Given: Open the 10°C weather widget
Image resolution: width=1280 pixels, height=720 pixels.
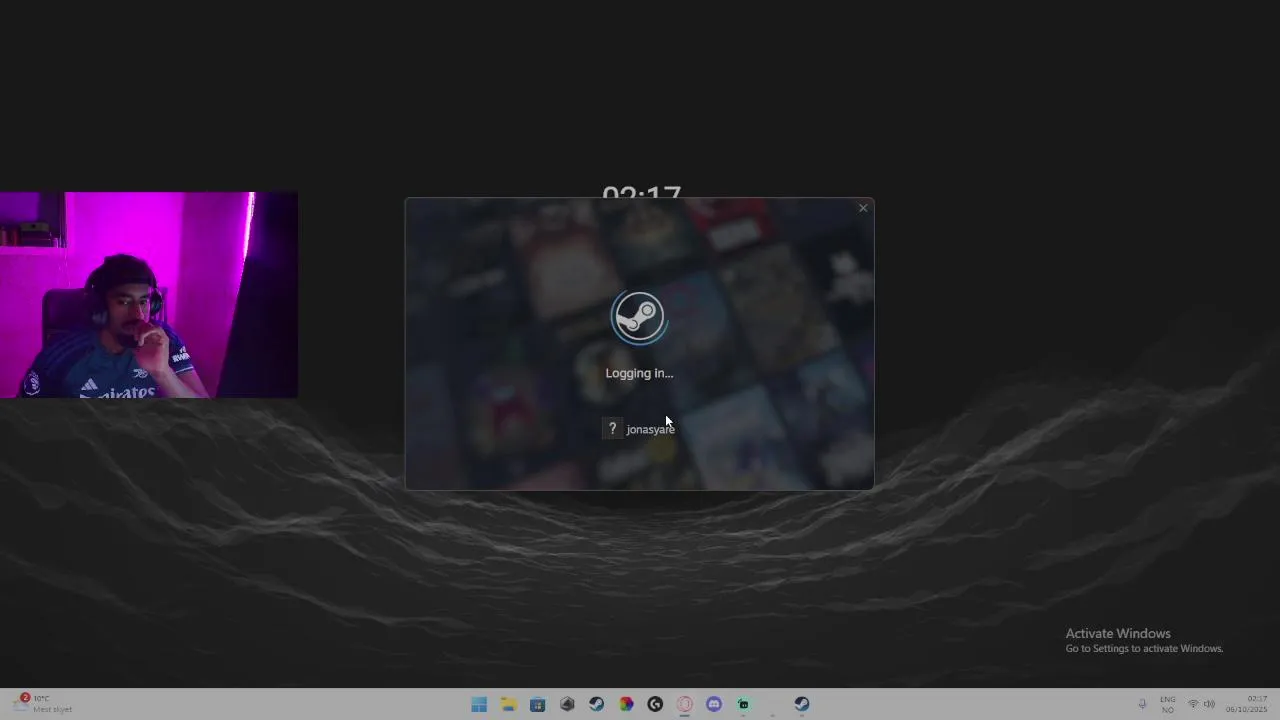Looking at the screenshot, I should pyautogui.click(x=43, y=704).
